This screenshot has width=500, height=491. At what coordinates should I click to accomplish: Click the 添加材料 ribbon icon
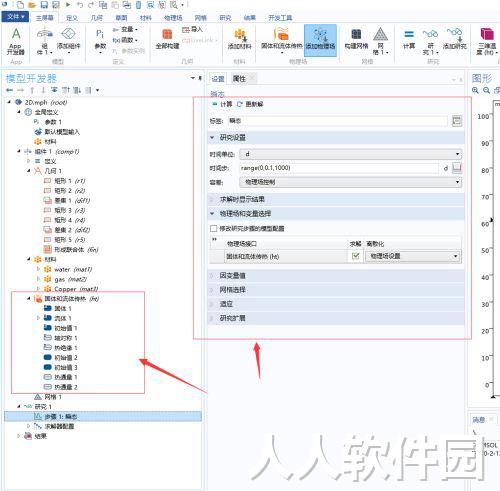click(239, 39)
